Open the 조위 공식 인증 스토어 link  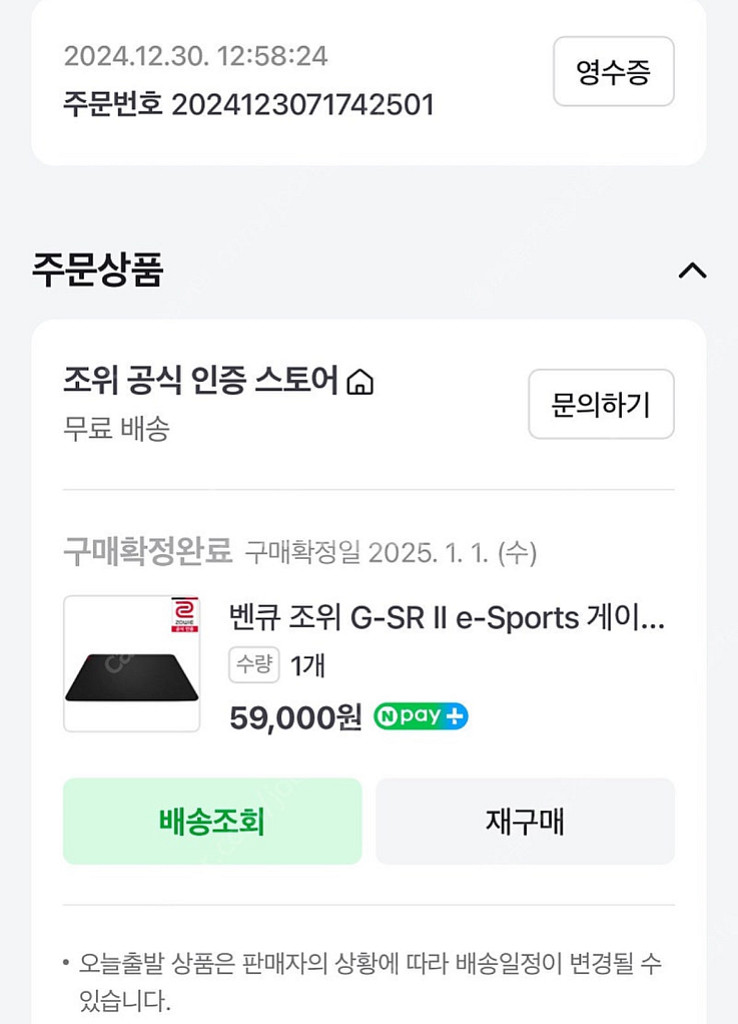(200, 381)
